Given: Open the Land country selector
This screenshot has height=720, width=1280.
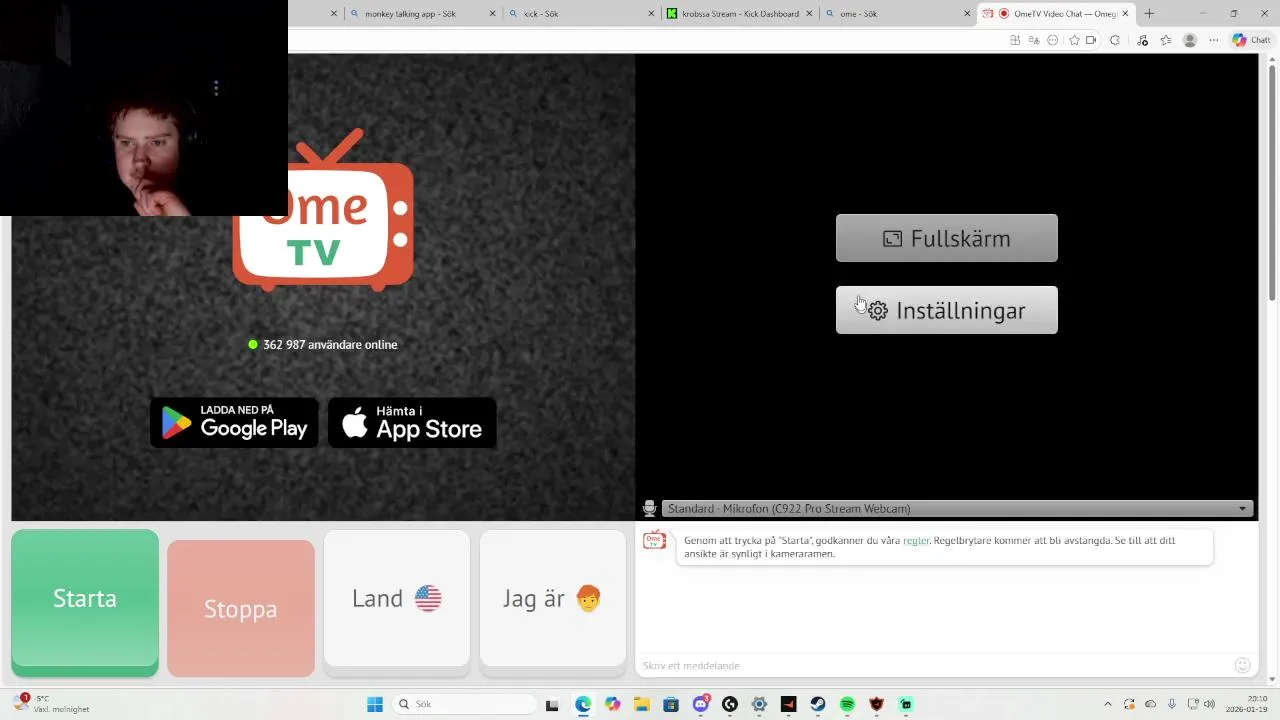Looking at the screenshot, I should coord(397,598).
